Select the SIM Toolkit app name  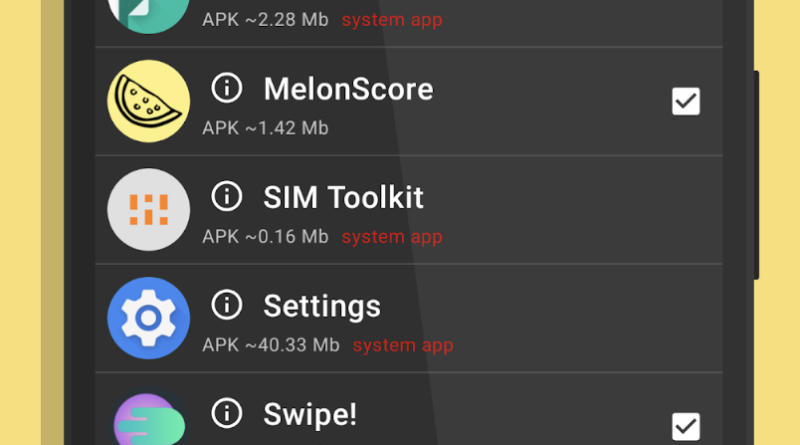[x=343, y=197]
